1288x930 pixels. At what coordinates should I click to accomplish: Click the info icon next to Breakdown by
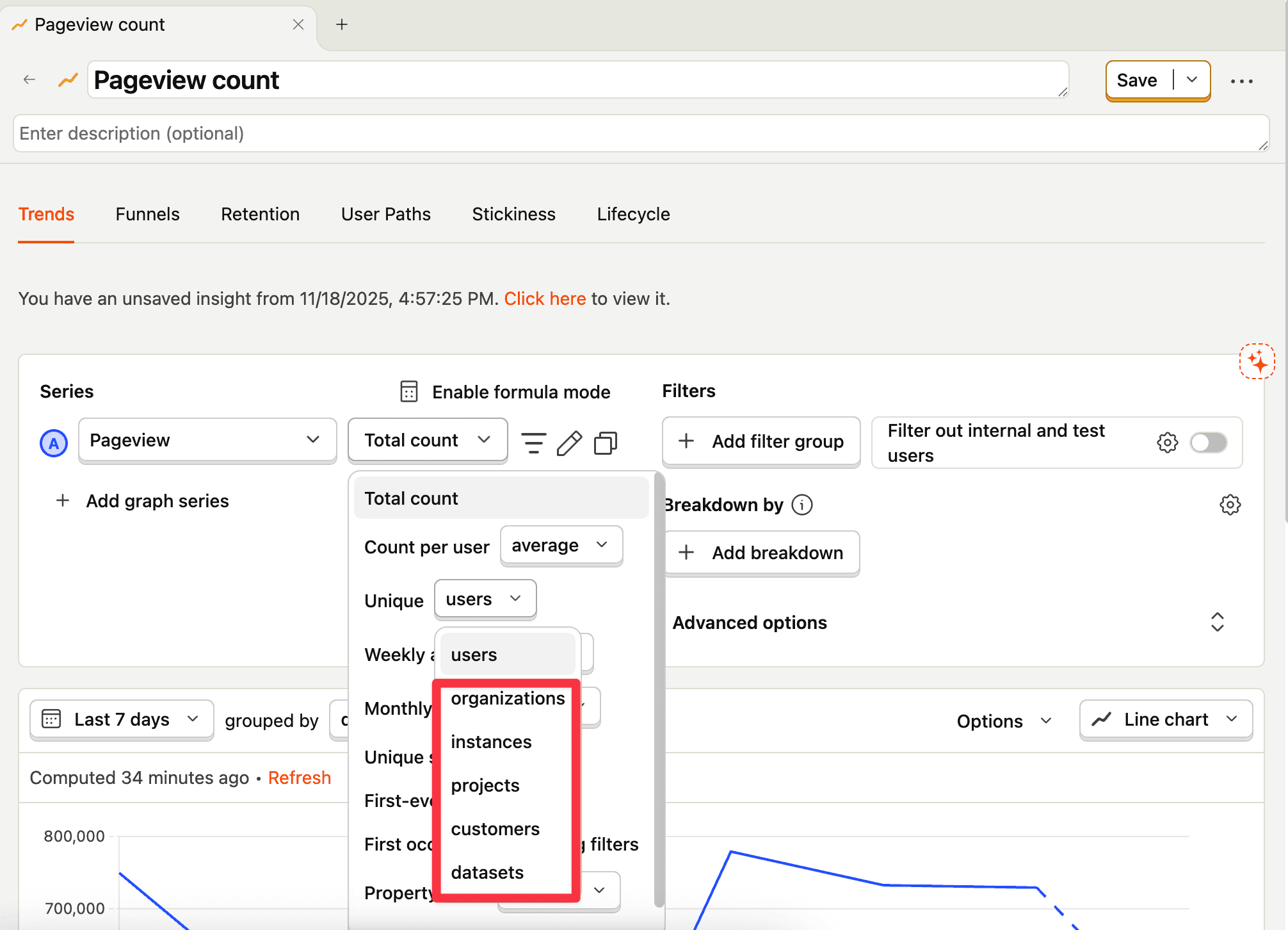pos(802,505)
